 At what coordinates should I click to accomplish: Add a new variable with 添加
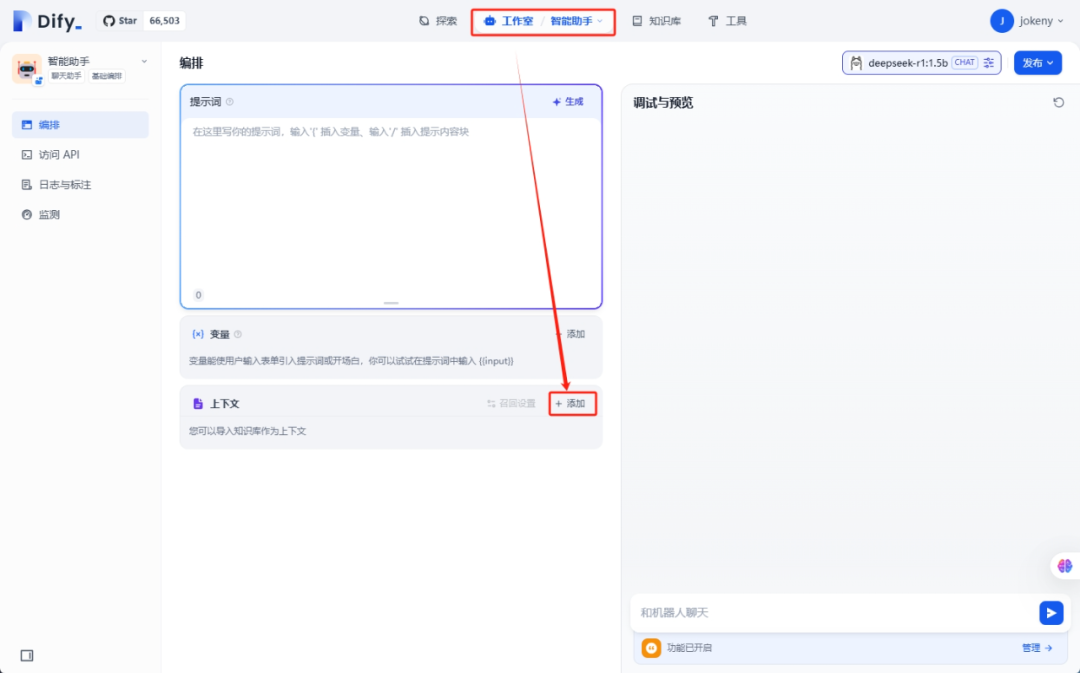coord(570,334)
